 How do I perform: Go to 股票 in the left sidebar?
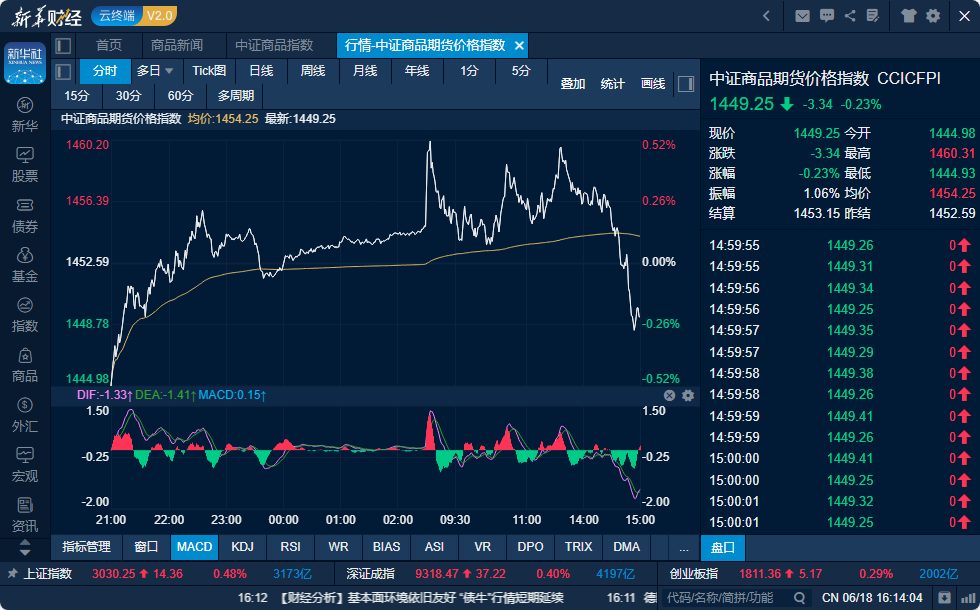click(x=24, y=165)
